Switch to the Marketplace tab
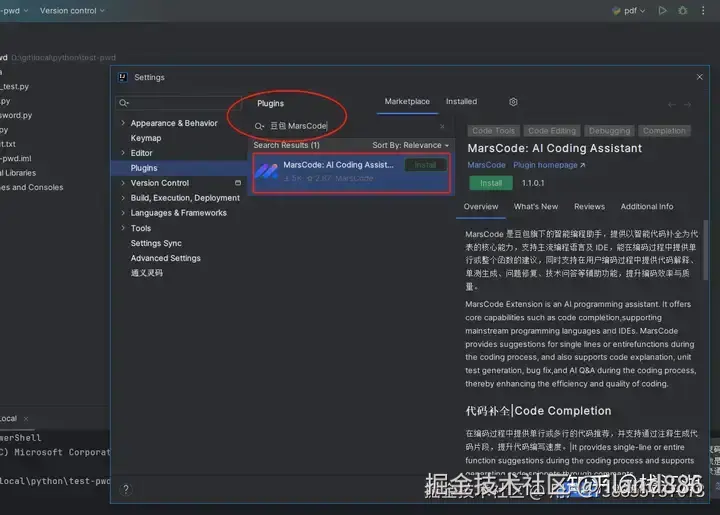The height and width of the screenshot is (515, 720). click(407, 101)
